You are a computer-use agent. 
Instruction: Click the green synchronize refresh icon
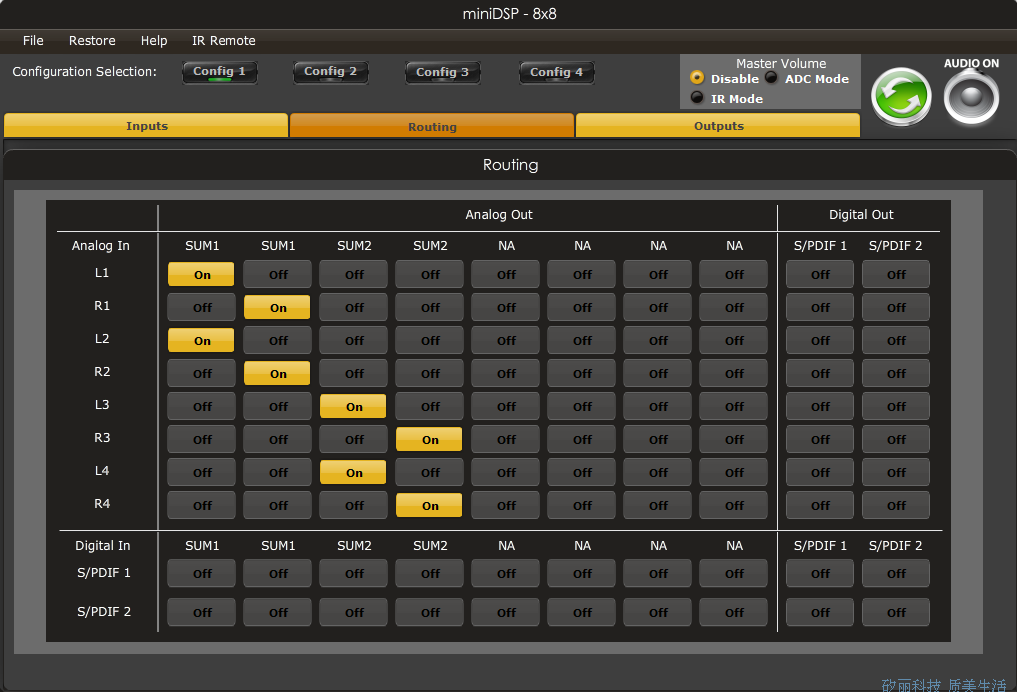pyautogui.click(x=901, y=97)
